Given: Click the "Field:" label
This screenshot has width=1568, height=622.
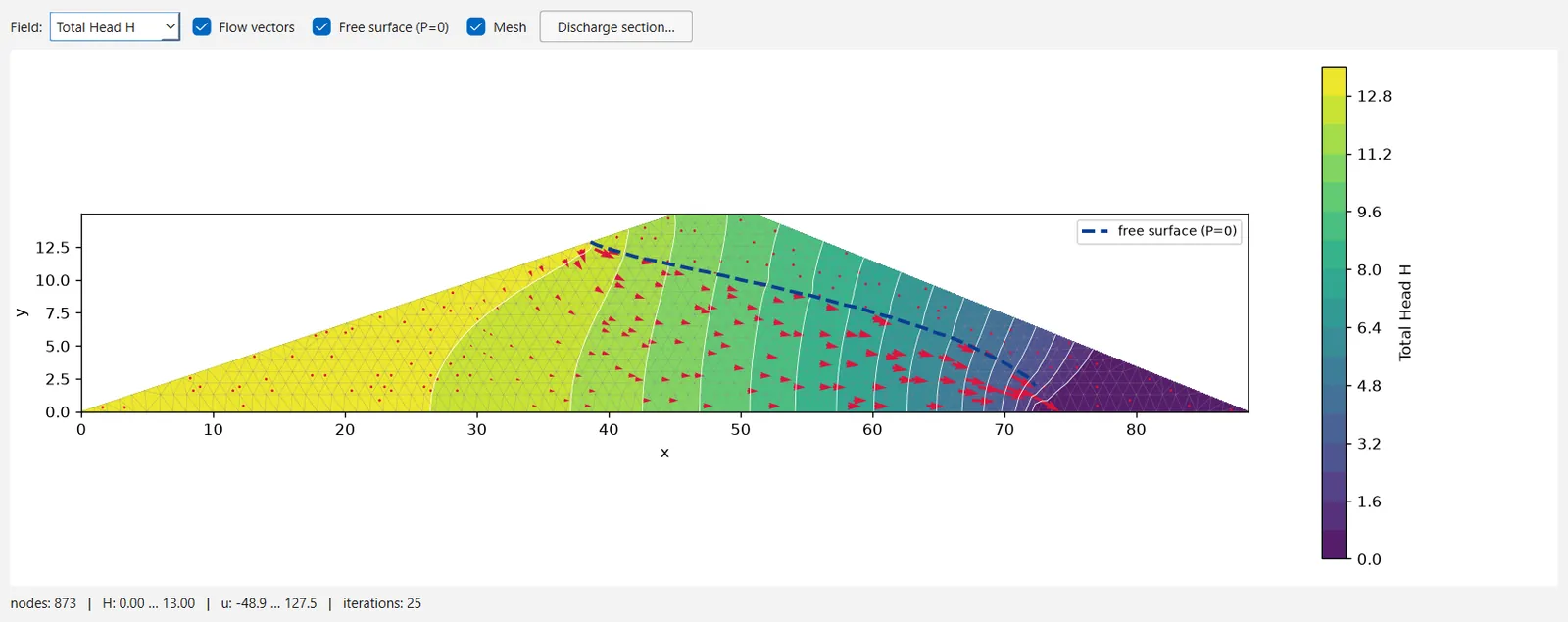Looking at the screenshot, I should coord(26,27).
